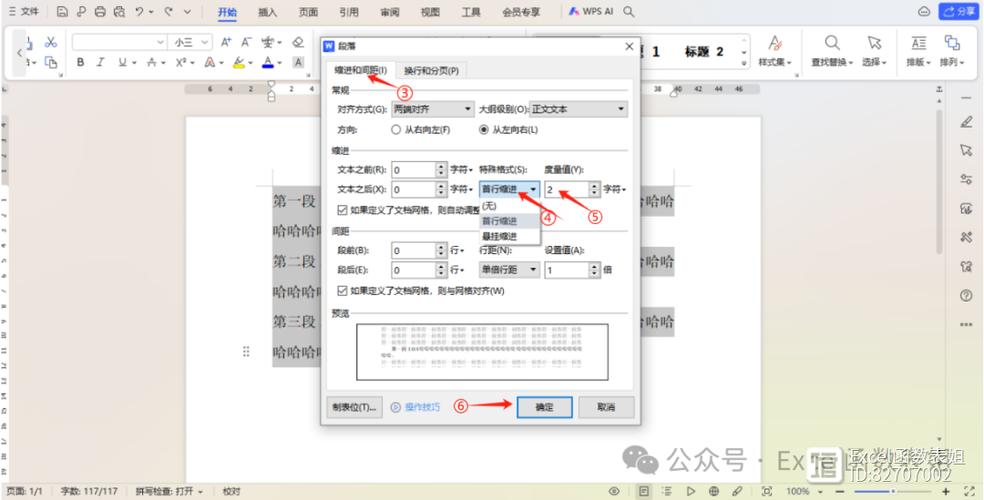
Task: Click the font color A swatch
Action: point(268,62)
